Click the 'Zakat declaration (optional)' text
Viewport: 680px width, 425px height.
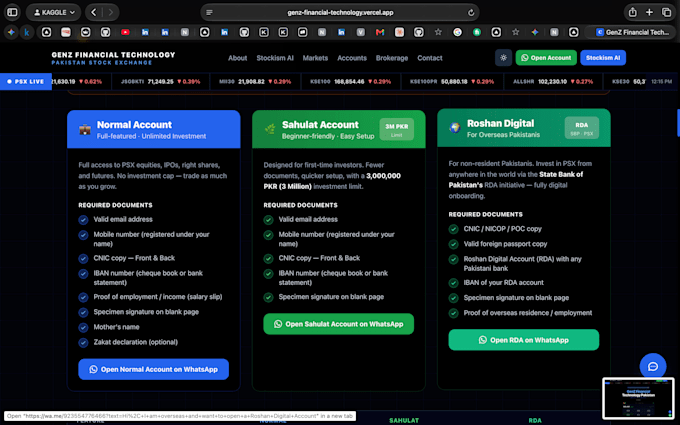[136, 342]
